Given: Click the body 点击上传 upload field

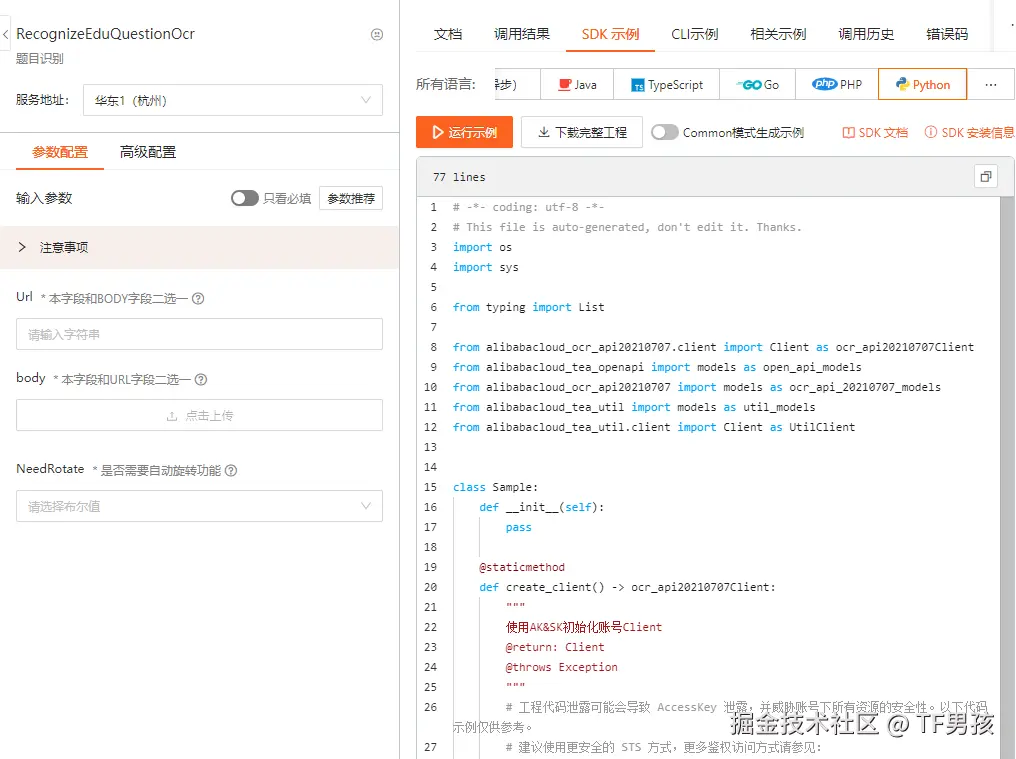Looking at the screenshot, I should point(200,415).
